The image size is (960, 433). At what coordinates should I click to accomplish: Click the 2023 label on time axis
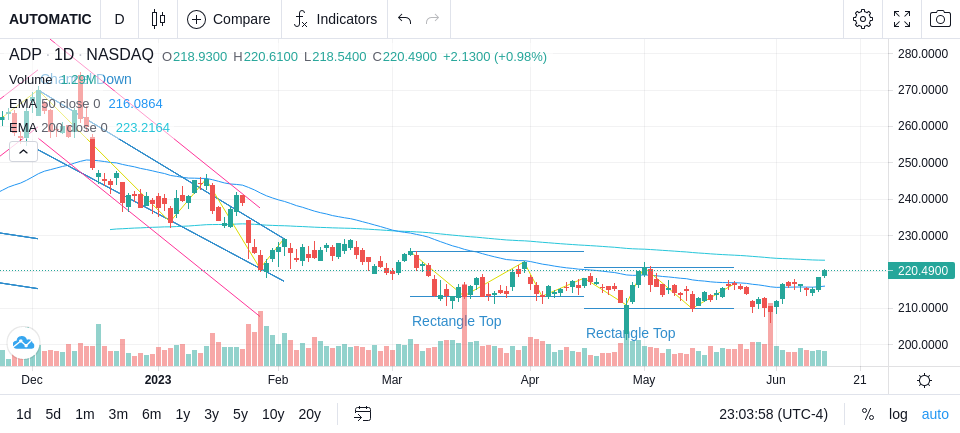pyautogui.click(x=158, y=380)
